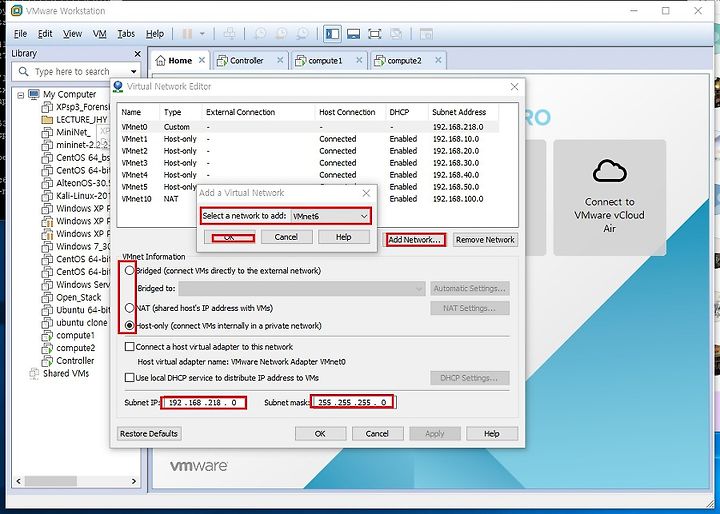Viewport: 720px width, 514px height.
Task: Close the Controller tab with its X
Action: tap(280, 60)
